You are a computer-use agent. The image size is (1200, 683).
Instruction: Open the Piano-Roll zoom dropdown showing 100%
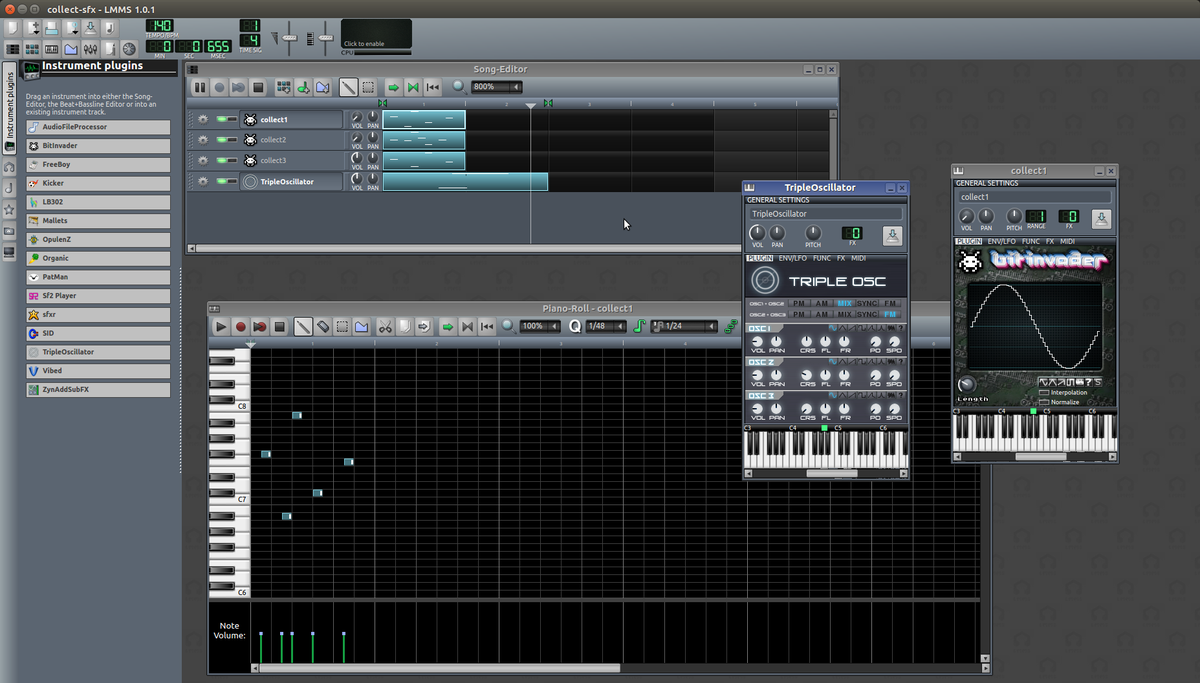click(x=540, y=326)
